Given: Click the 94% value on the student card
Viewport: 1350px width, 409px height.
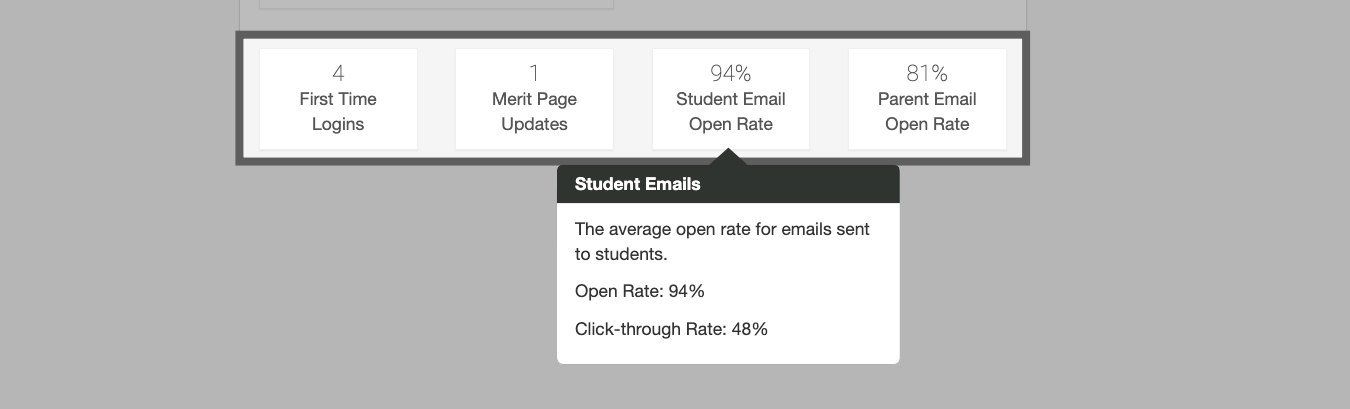Looking at the screenshot, I should [731, 73].
